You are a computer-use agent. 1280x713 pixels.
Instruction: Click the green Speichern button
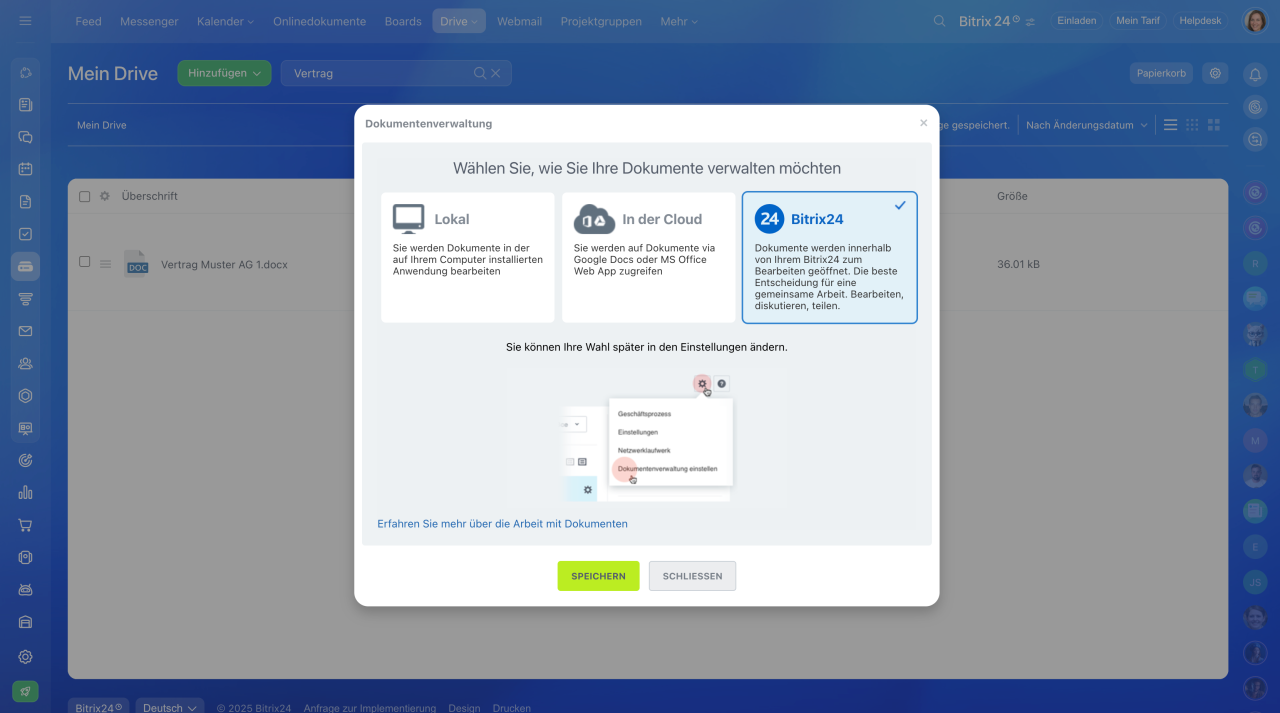tap(598, 576)
